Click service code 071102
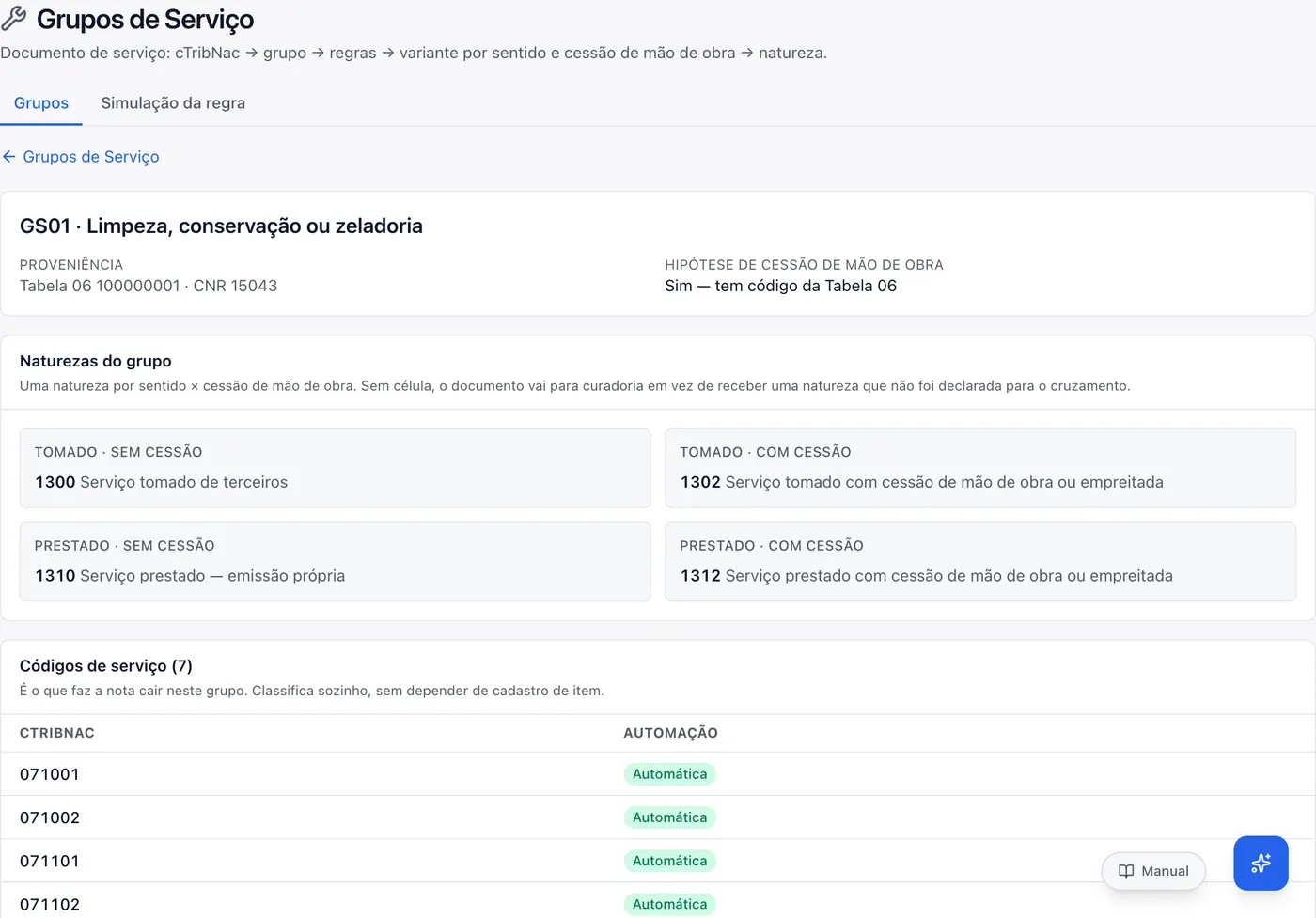Screen dimensions: 1316x918 pos(50,904)
